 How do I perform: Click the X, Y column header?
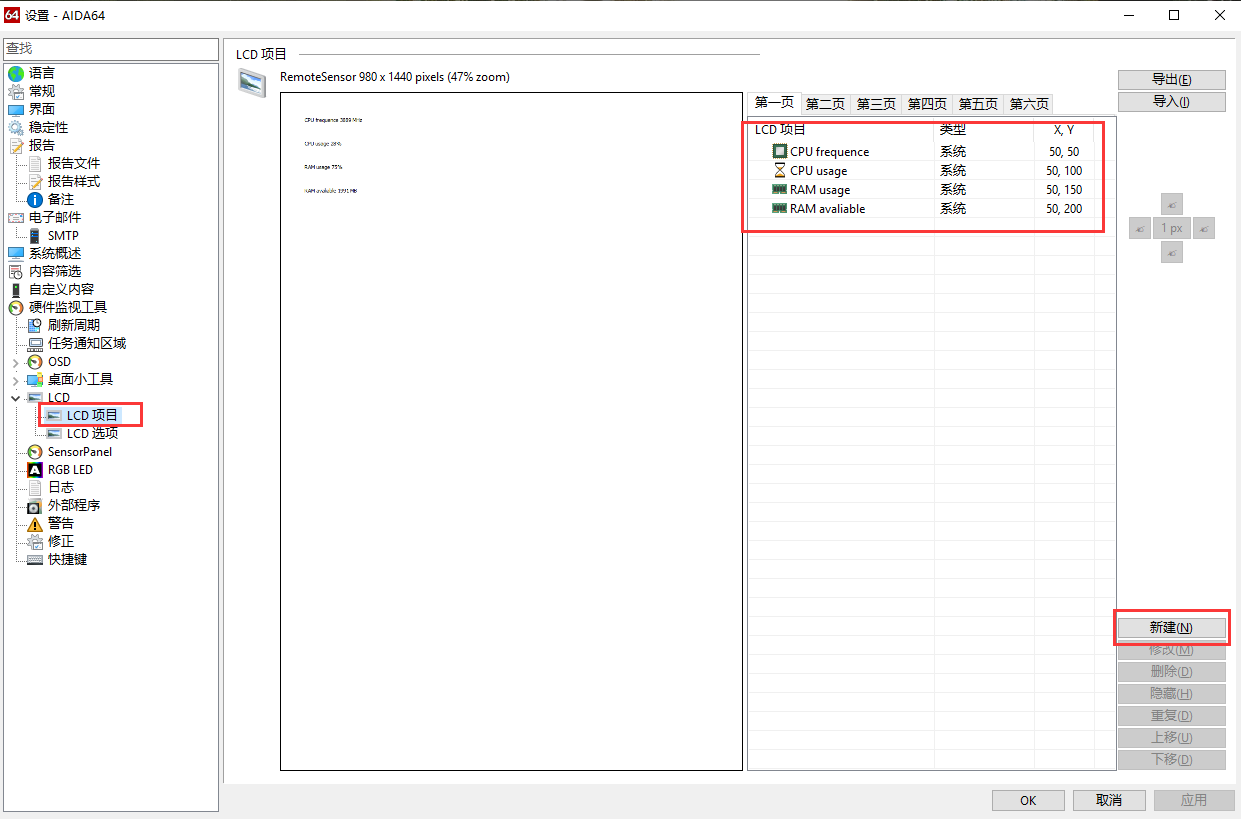point(1064,130)
